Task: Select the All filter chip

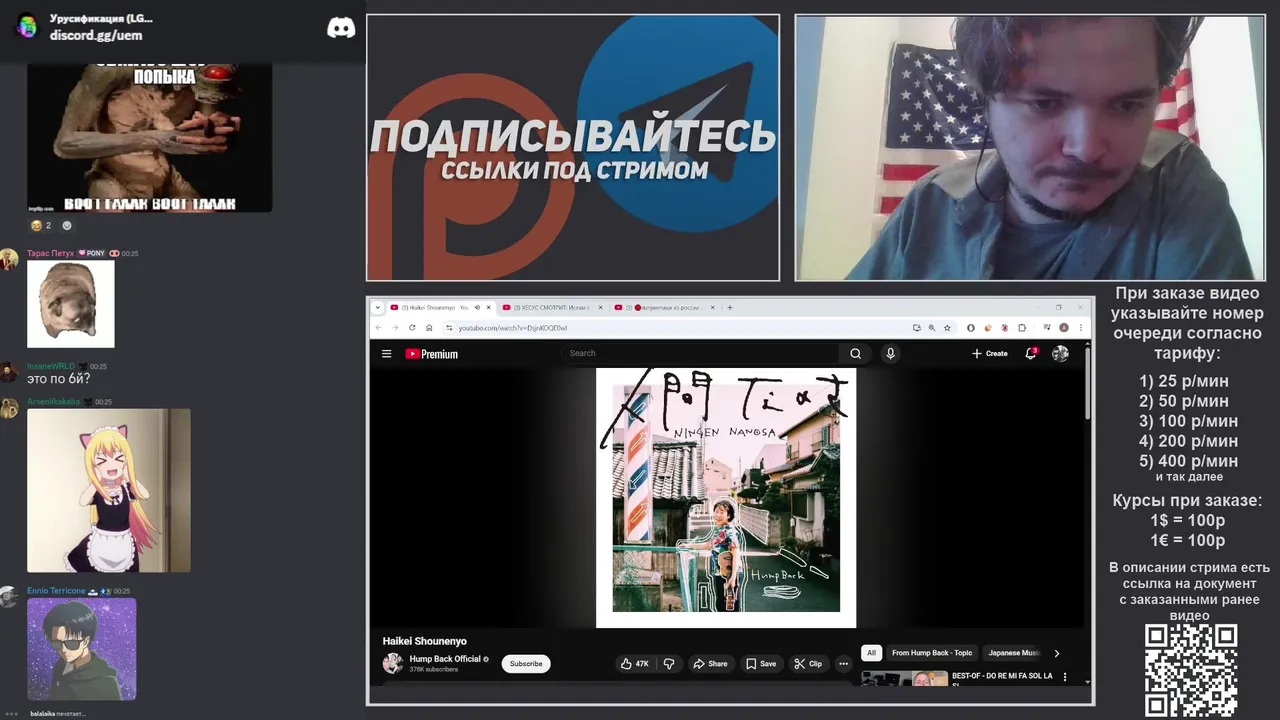Action: pyautogui.click(x=871, y=653)
